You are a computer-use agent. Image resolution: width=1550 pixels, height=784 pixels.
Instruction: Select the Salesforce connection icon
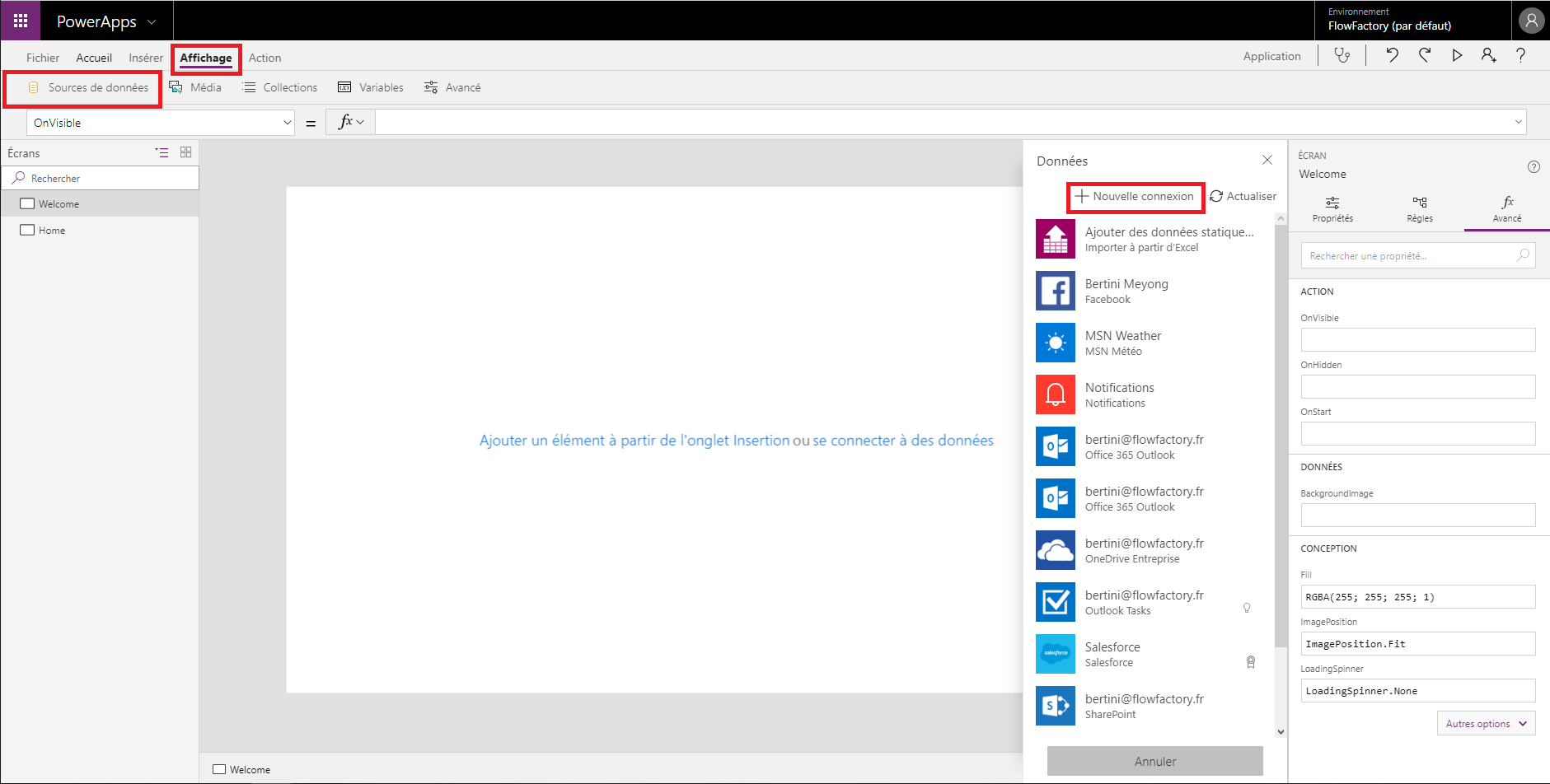1055,654
